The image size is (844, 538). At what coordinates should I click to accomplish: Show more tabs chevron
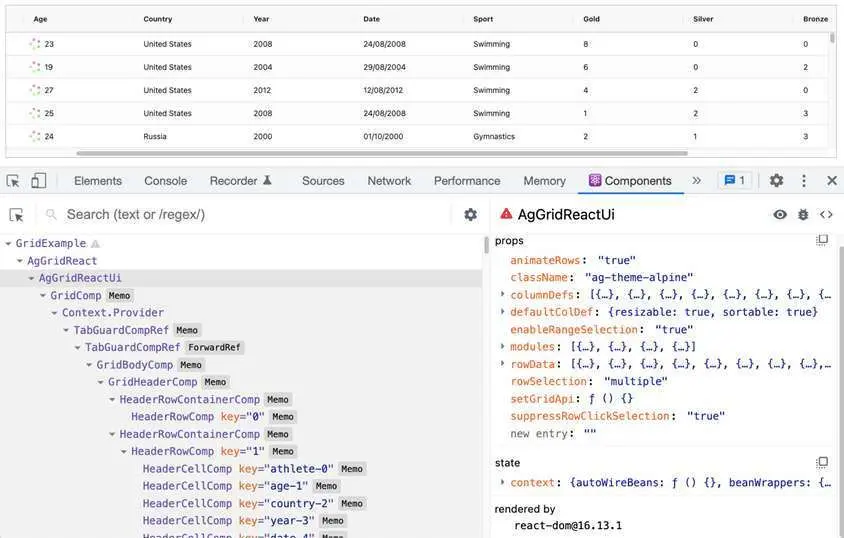pyautogui.click(x=697, y=181)
